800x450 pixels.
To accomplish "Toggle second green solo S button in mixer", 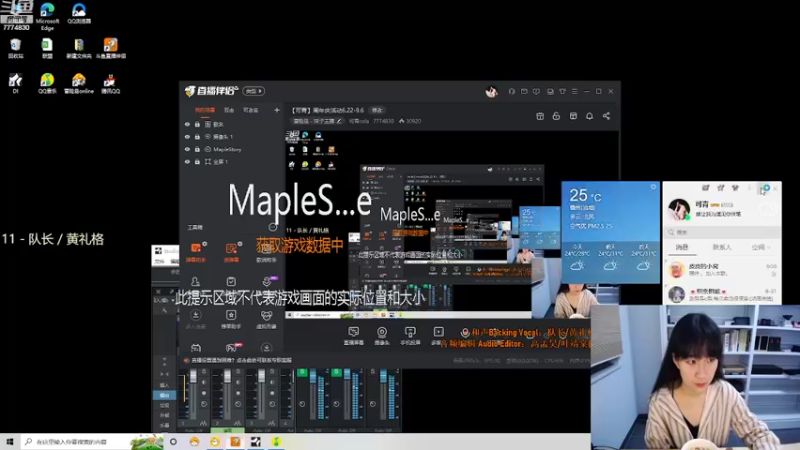I will click(336, 372).
